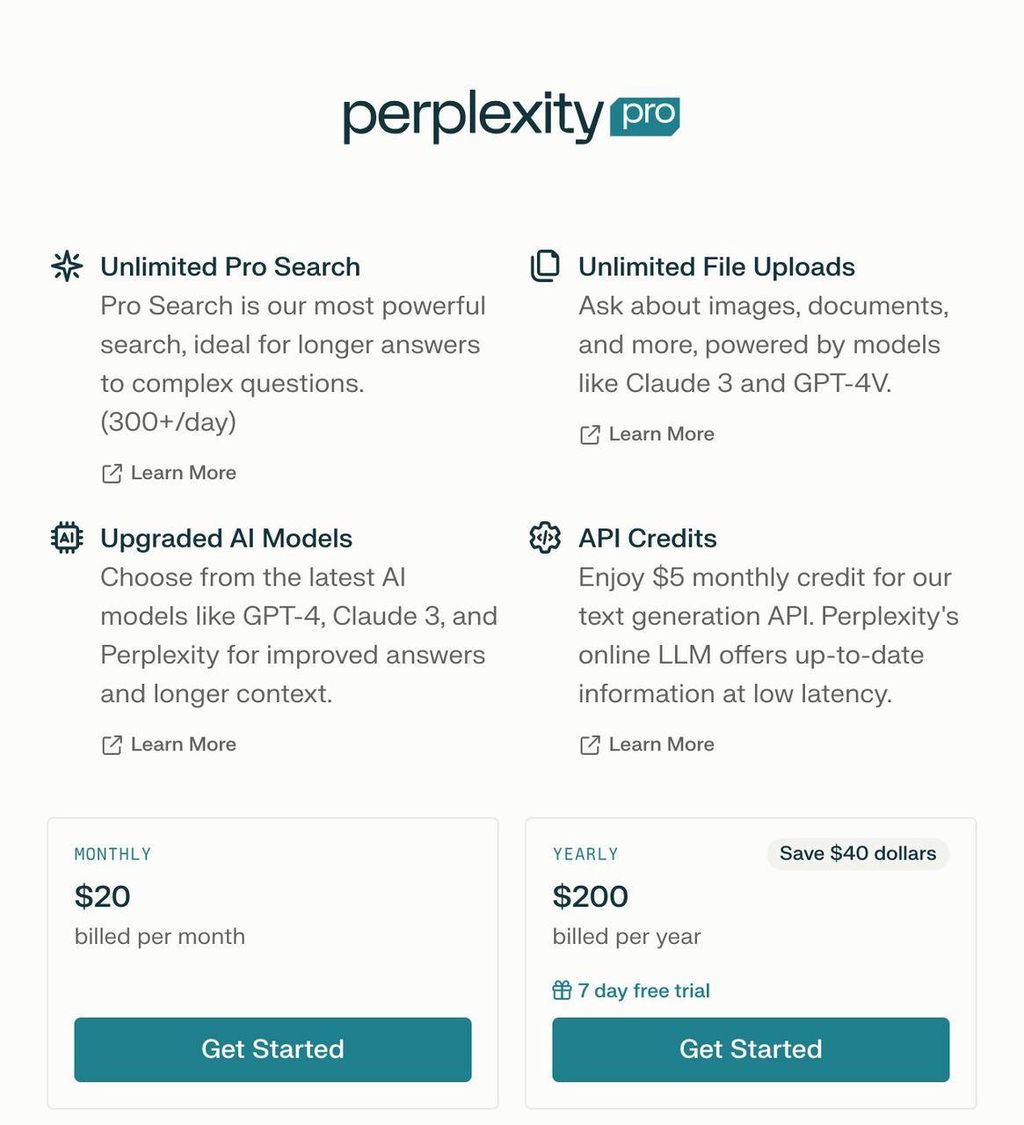Click the sparkle icon beside Unlimited Pro Search
Viewport: 1024px width, 1125px height.
click(x=67, y=266)
